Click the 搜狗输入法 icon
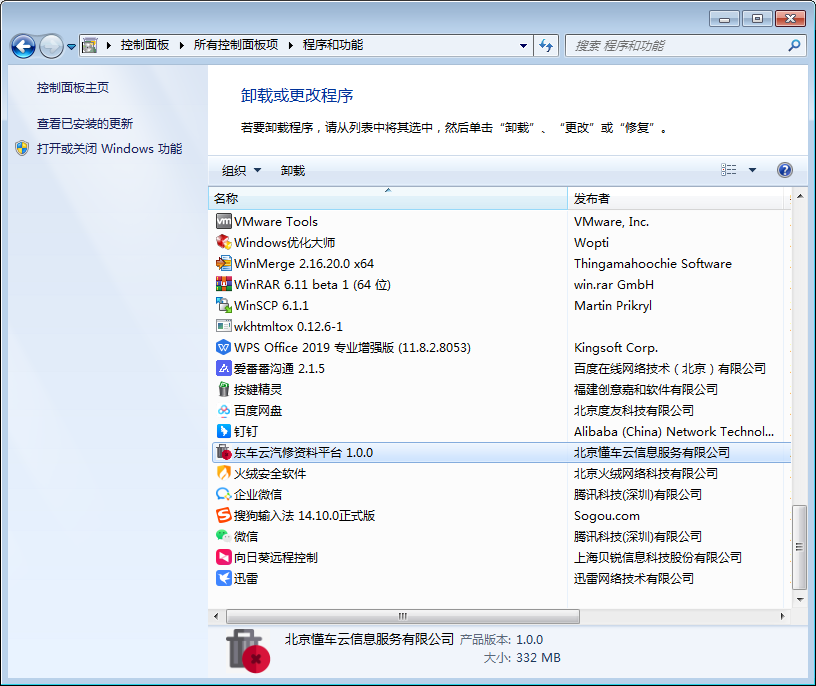 coord(223,515)
